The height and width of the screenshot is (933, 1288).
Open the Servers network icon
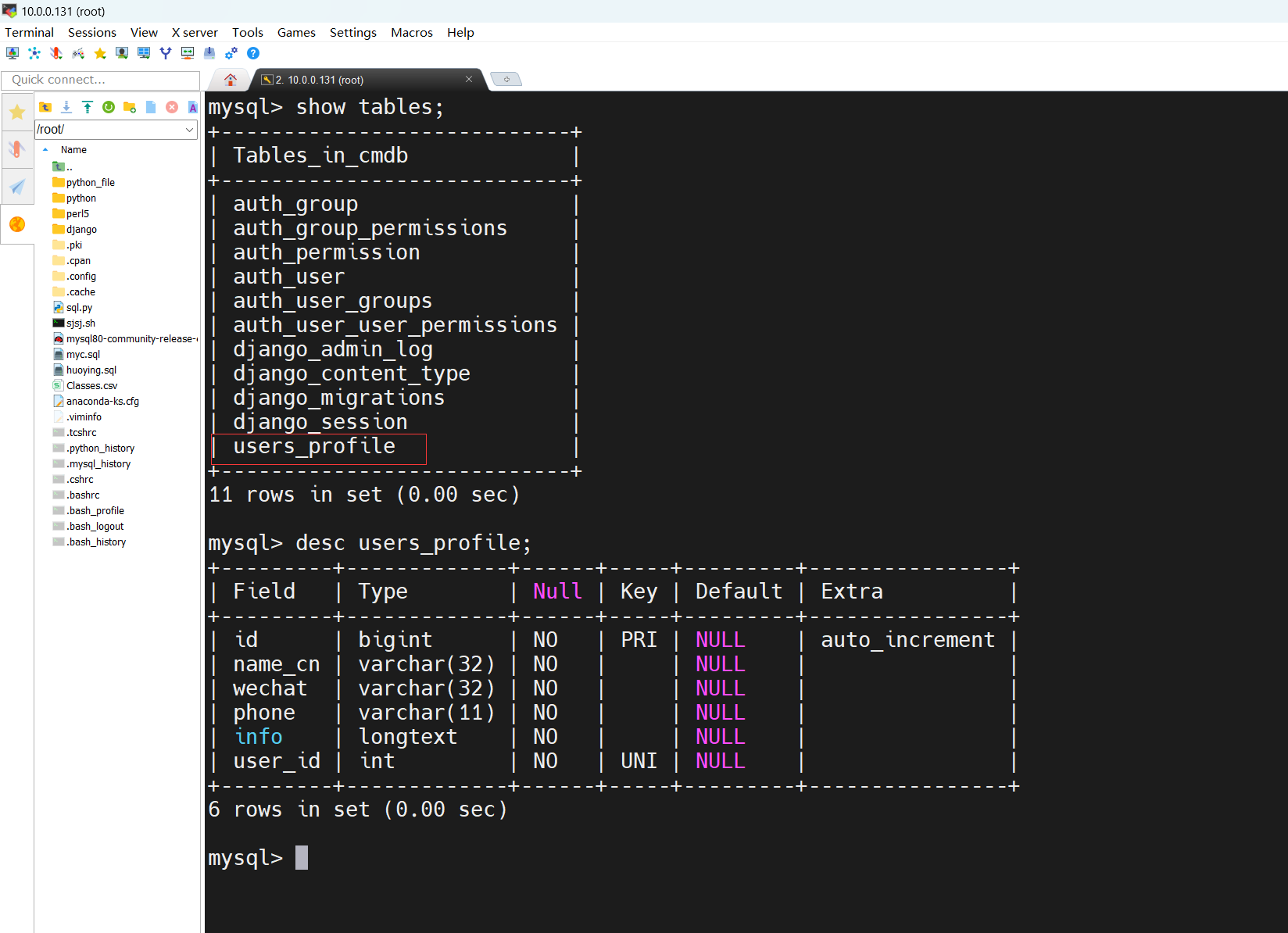coord(34,53)
